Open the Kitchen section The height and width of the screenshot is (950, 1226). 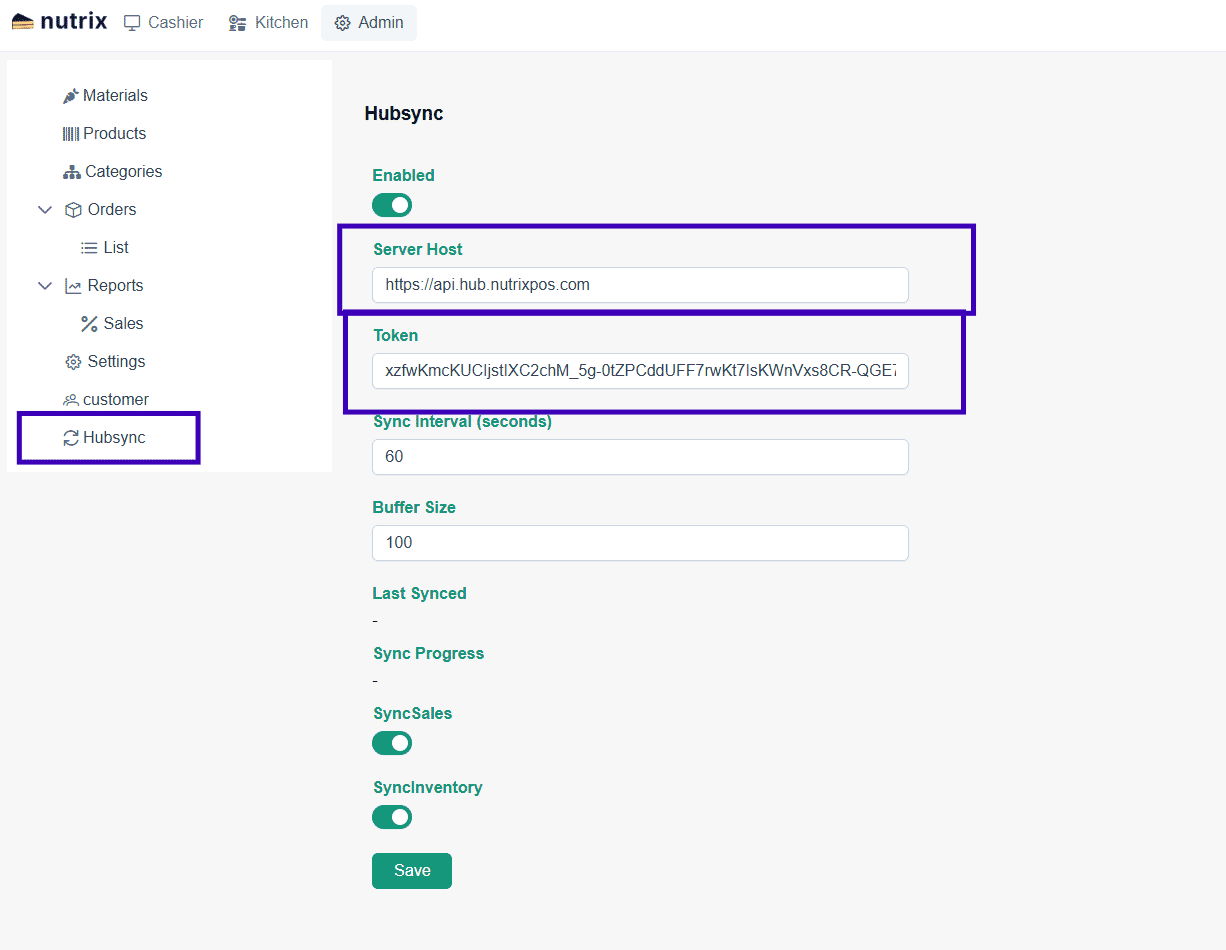click(x=266, y=22)
